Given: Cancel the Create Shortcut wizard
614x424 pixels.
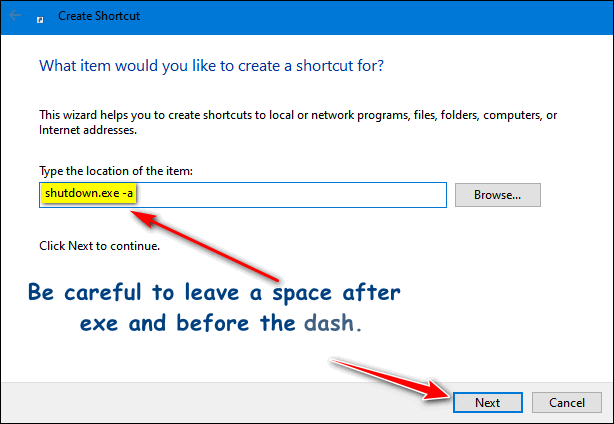Looking at the screenshot, I should pyautogui.click(x=567, y=402).
